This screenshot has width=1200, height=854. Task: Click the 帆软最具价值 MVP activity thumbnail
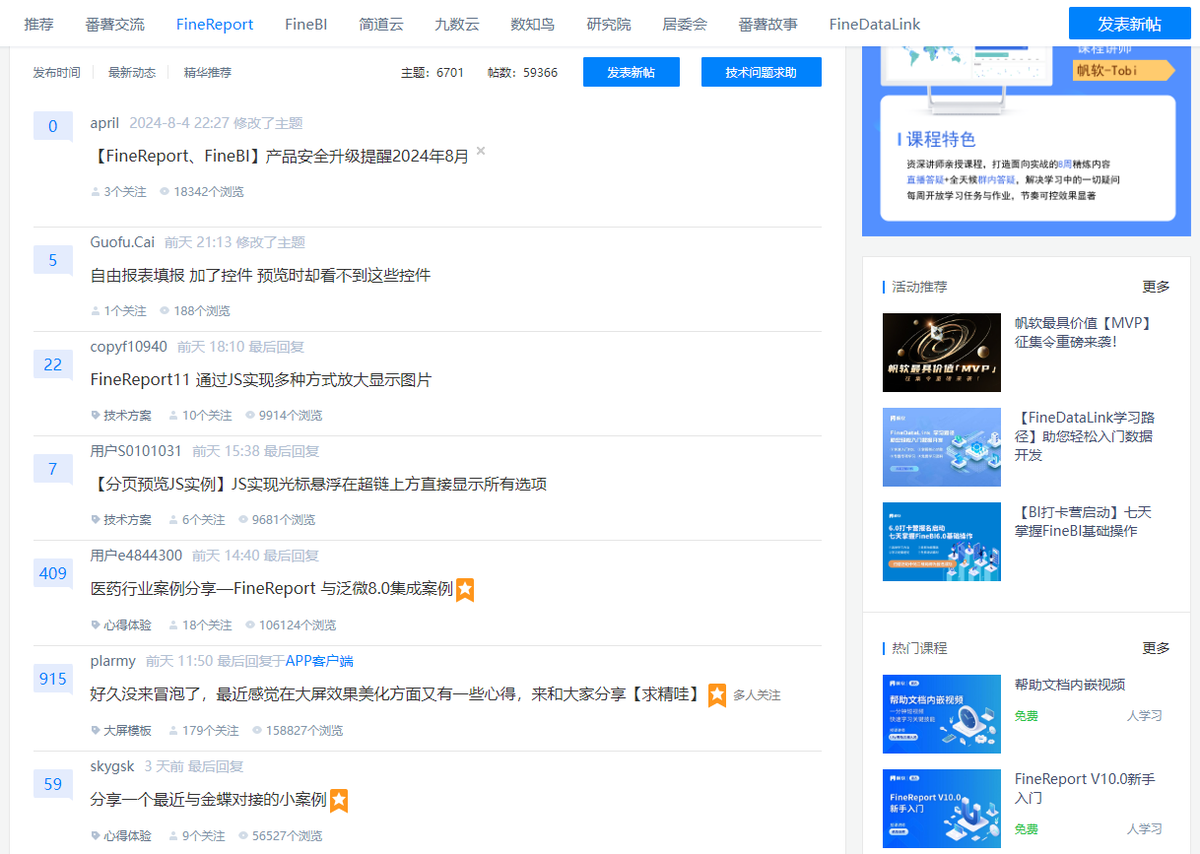coord(941,352)
